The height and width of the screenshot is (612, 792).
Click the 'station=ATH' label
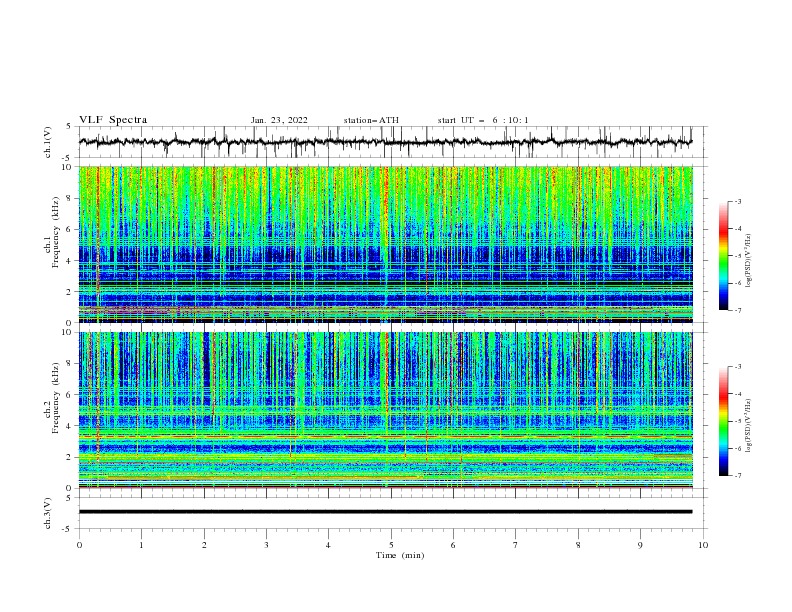click(371, 120)
